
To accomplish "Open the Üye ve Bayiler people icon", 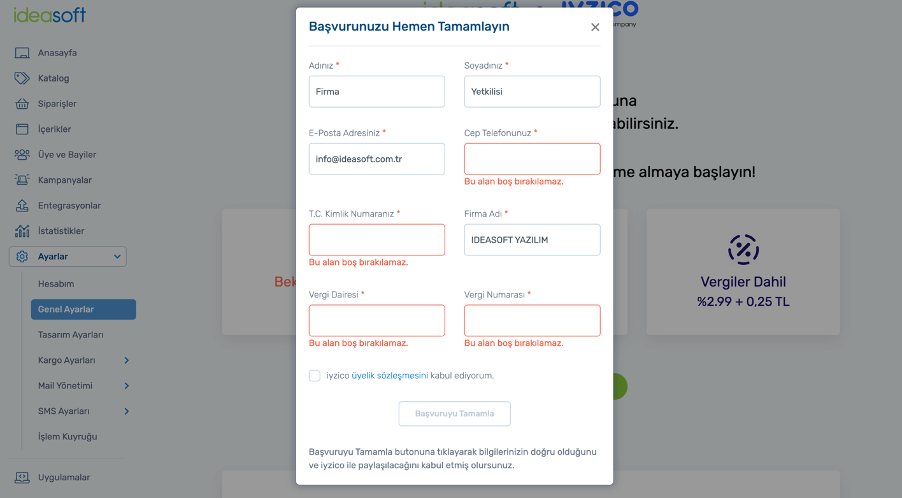I will tap(22, 155).
